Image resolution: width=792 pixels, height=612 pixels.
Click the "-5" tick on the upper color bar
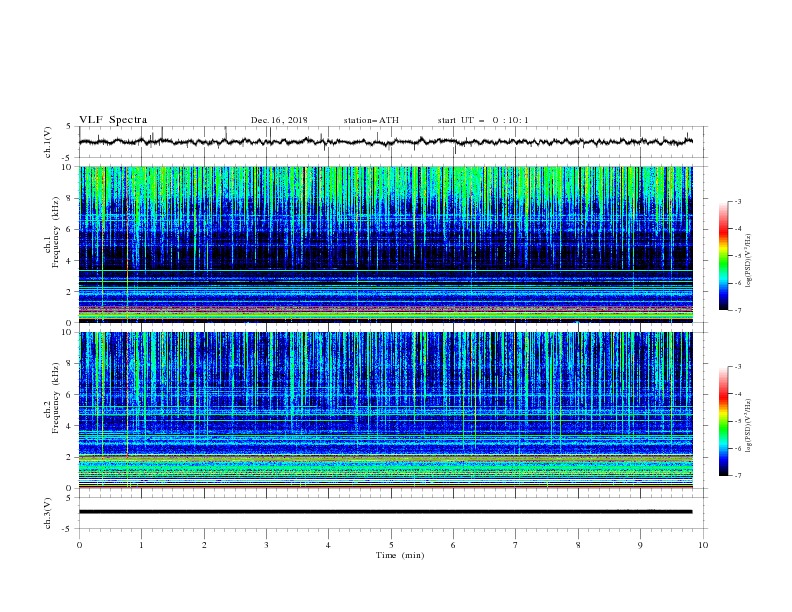(738, 256)
